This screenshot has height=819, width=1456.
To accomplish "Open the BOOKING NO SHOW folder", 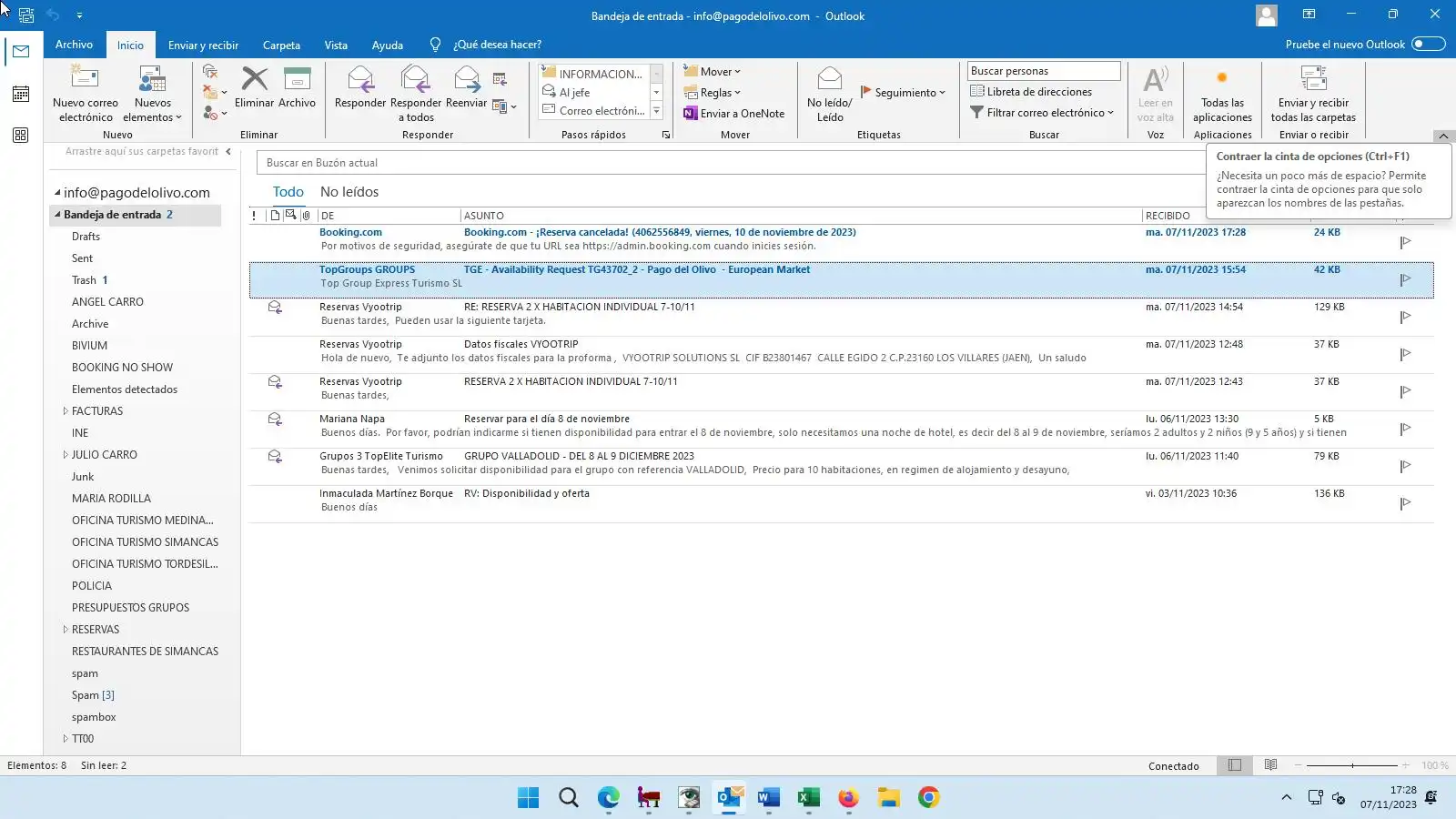I will point(123,368).
